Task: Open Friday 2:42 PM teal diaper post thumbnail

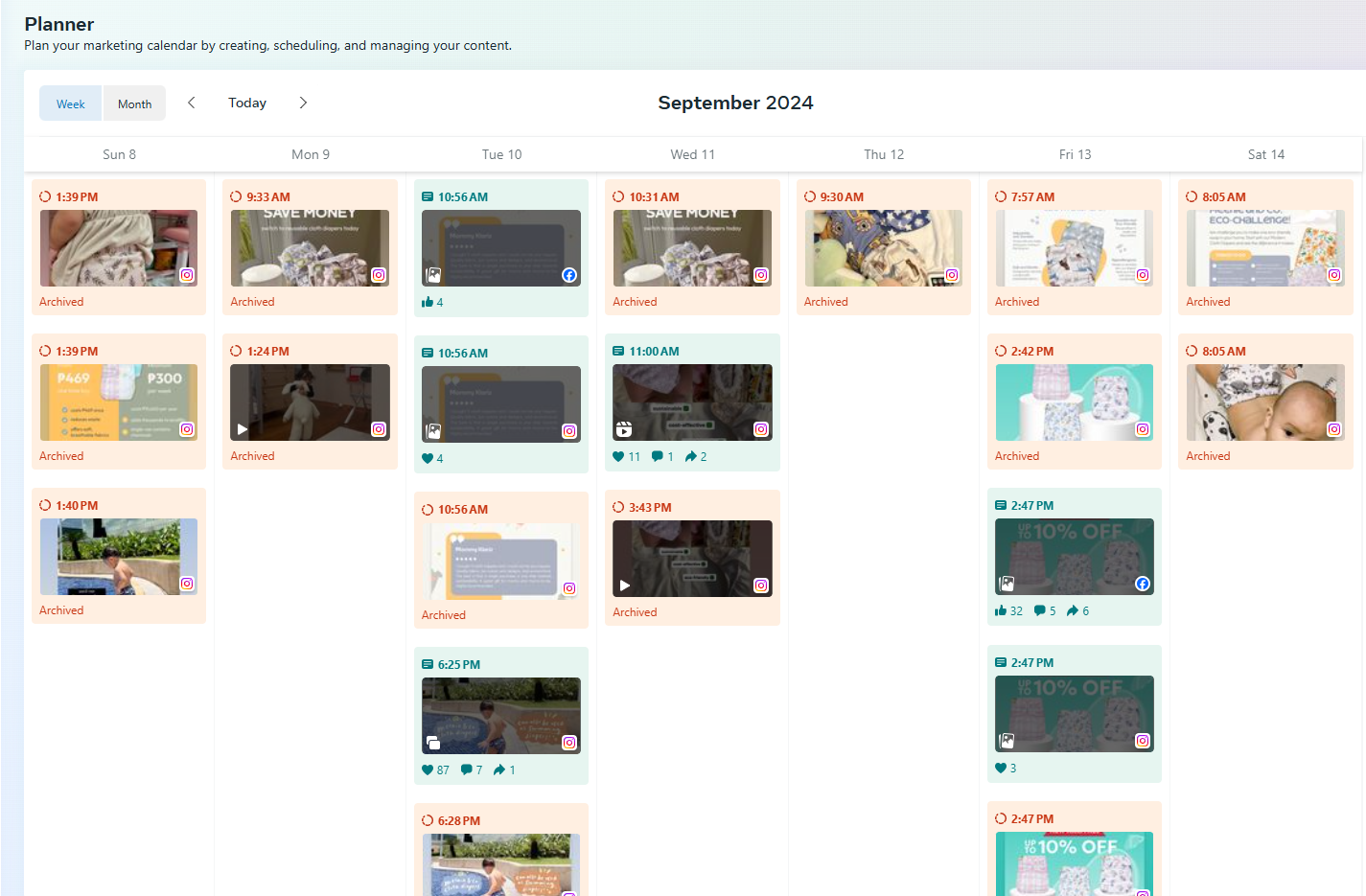Action: 1075,402
